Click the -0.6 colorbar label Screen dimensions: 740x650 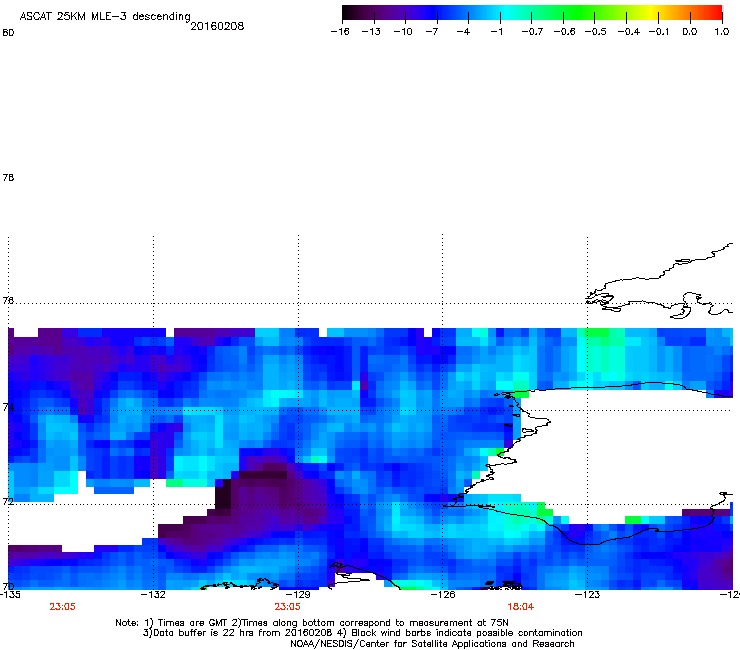564,32
